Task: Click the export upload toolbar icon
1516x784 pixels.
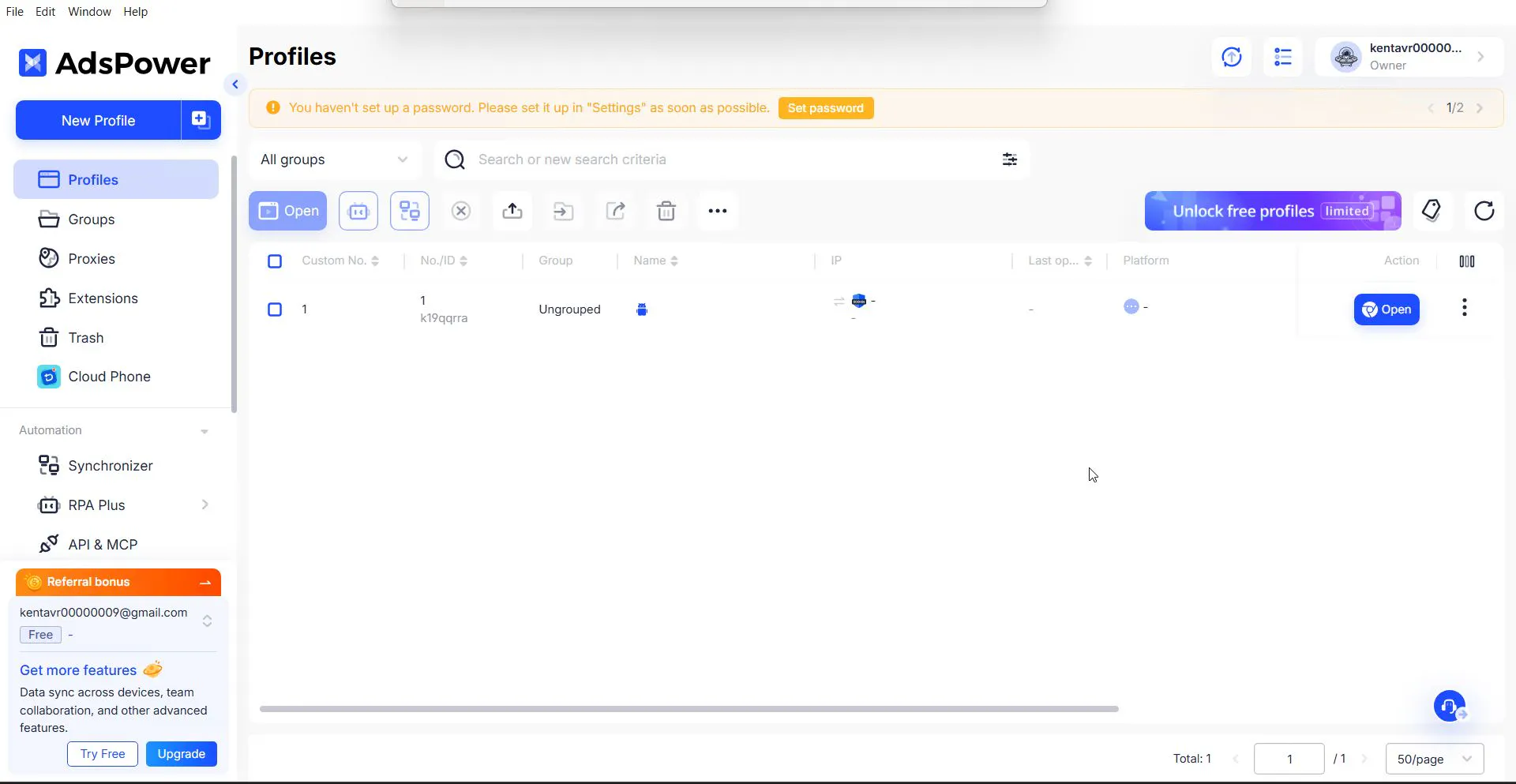Action: point(512,211)
